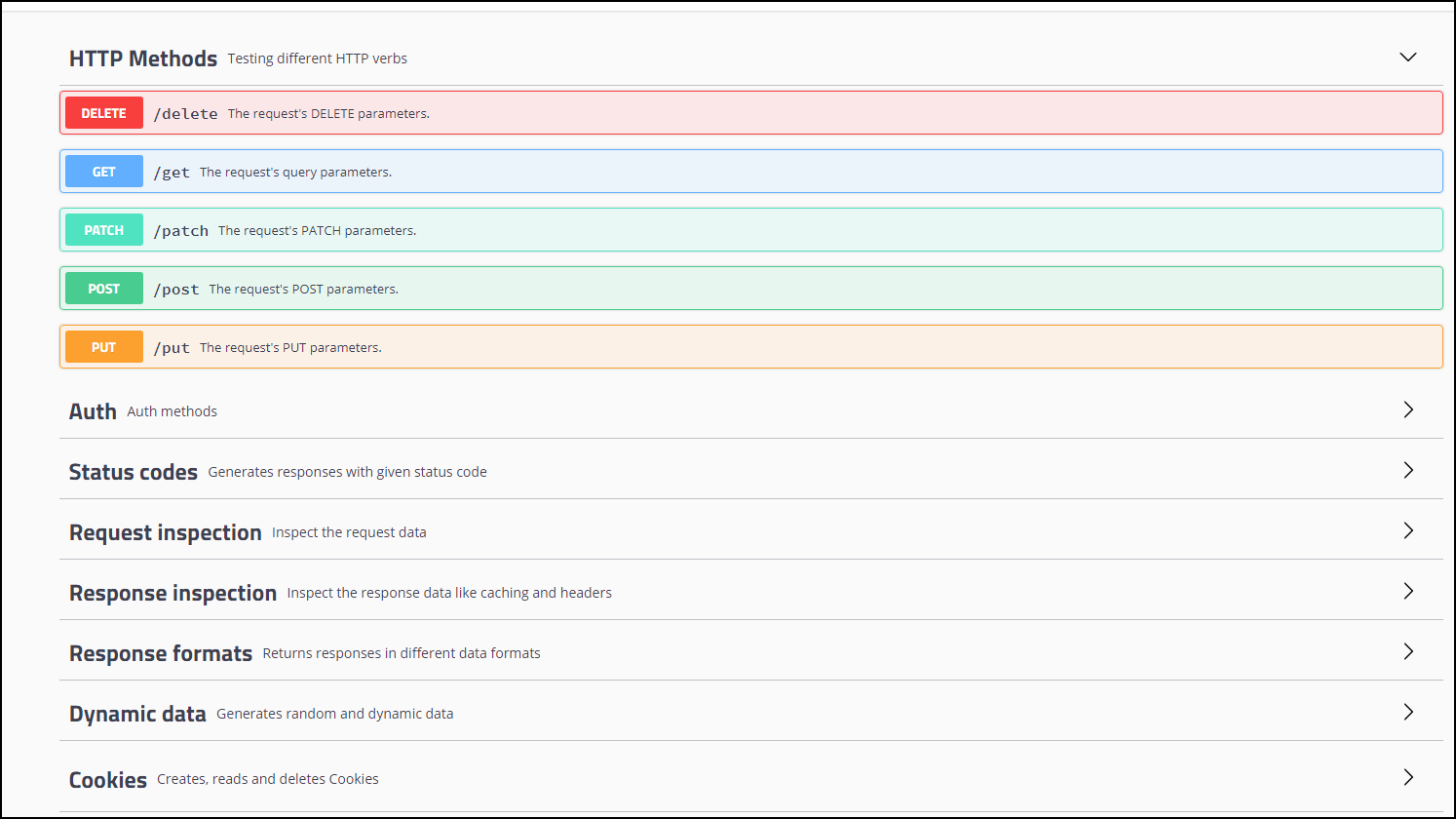Open the /get endpoint path

click(172, 173)
